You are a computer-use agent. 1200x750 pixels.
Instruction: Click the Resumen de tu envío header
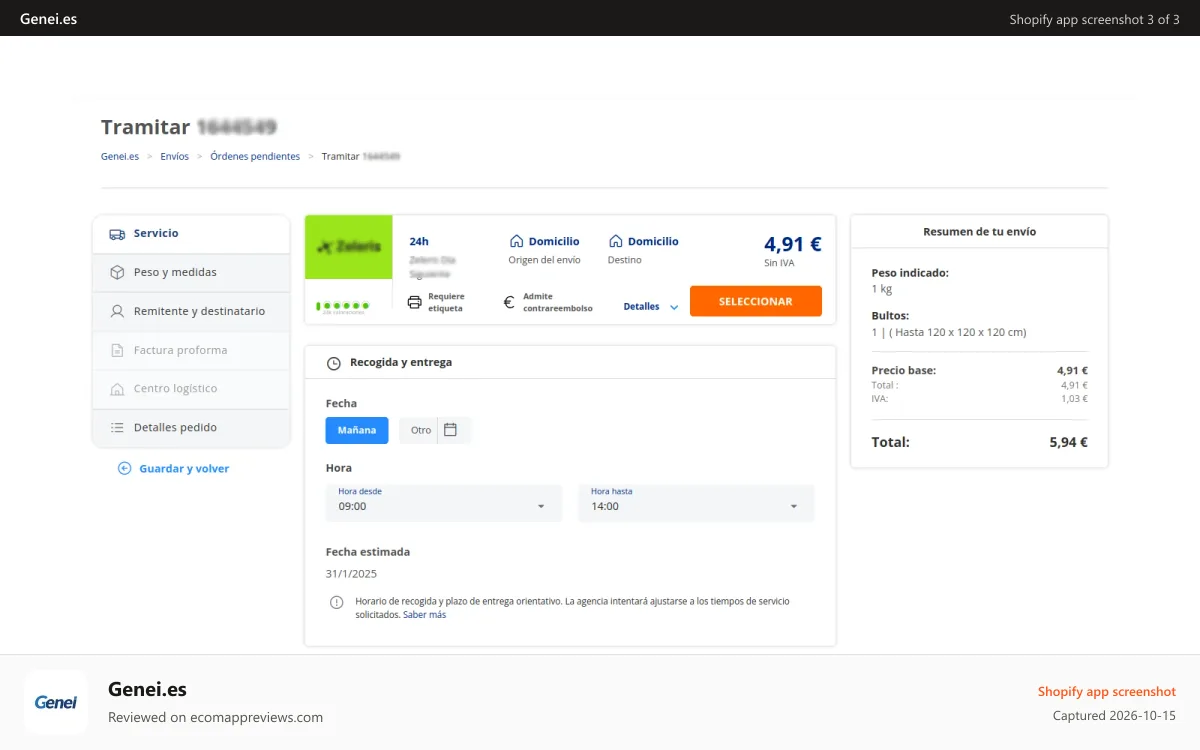pos(980,232)
